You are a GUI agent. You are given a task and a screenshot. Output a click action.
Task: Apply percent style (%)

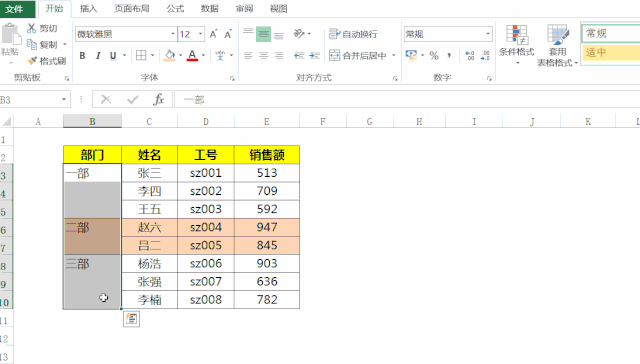[x=434, y=55]
